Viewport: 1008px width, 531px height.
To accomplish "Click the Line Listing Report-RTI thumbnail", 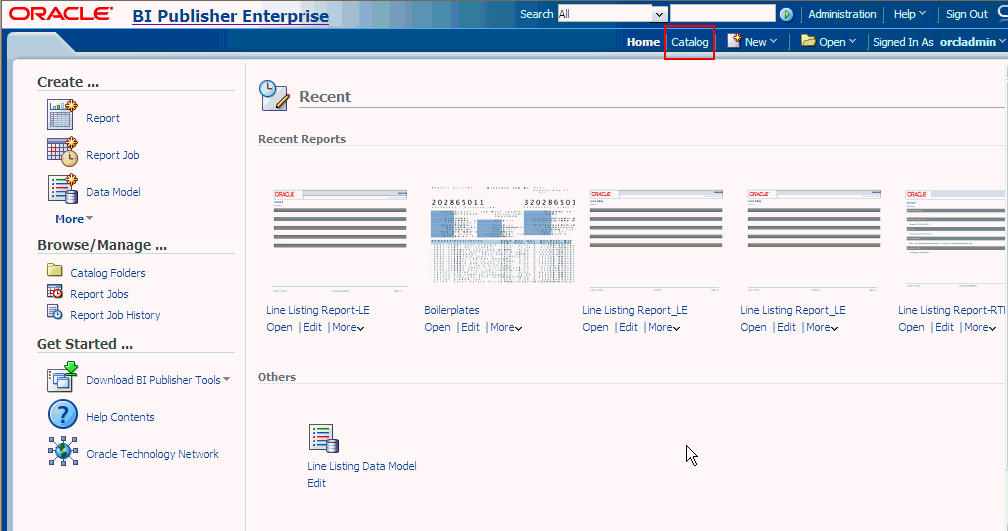I will click(954, 238).
